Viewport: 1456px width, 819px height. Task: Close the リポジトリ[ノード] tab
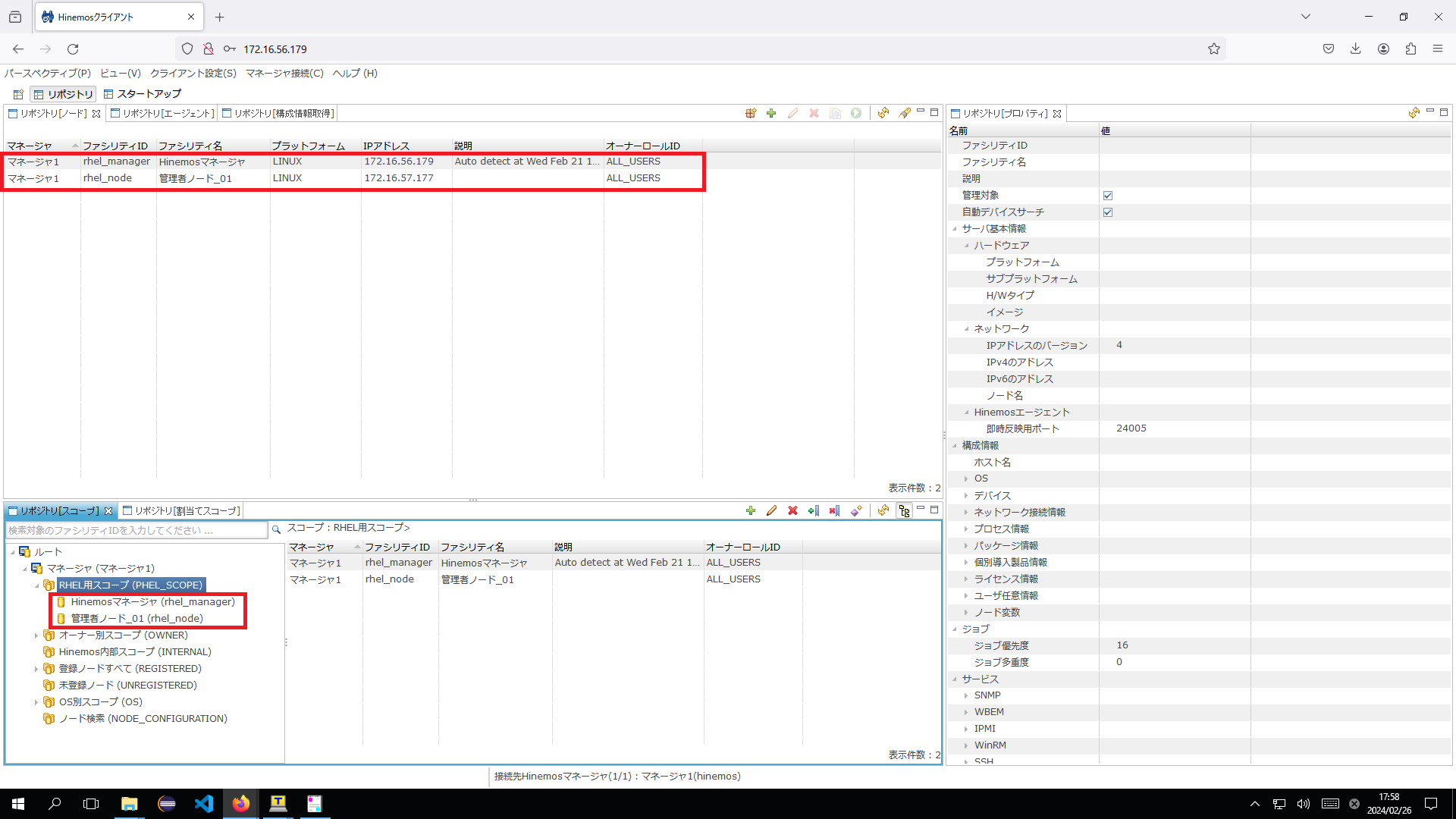(x=96, y=114)
